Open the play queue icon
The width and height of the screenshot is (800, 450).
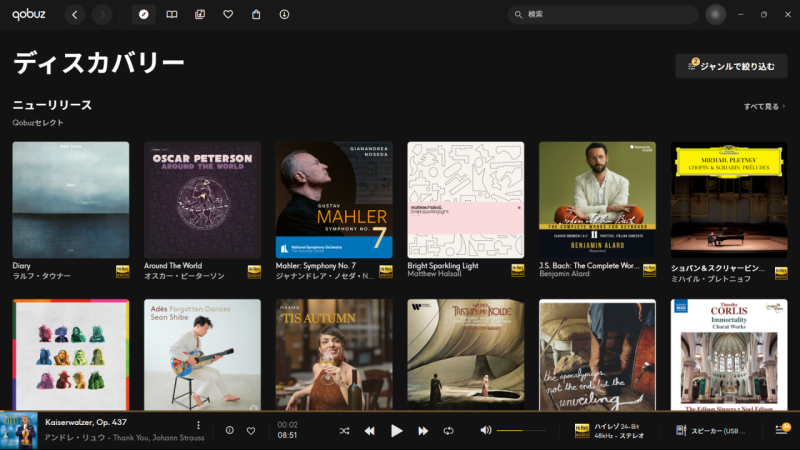click(782, 430)
